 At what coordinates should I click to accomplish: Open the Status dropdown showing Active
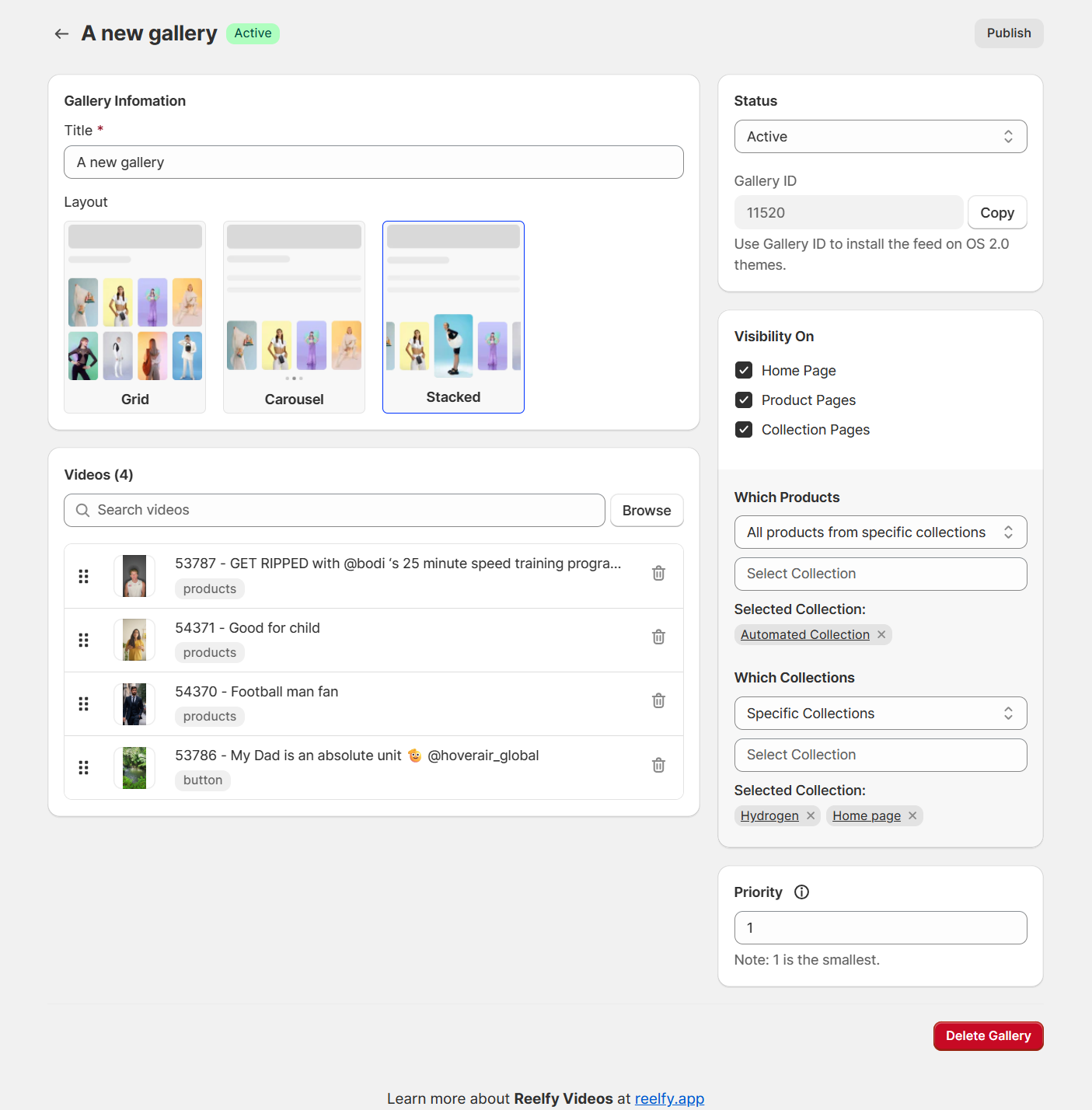tap(881, 137)
